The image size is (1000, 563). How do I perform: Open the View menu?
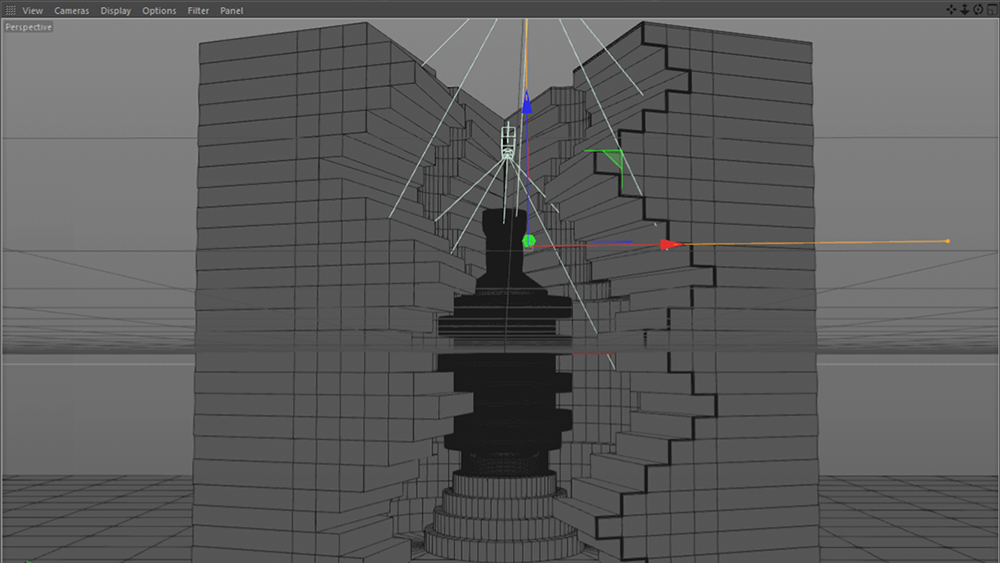pyautogui.click(x=32, y=11)
